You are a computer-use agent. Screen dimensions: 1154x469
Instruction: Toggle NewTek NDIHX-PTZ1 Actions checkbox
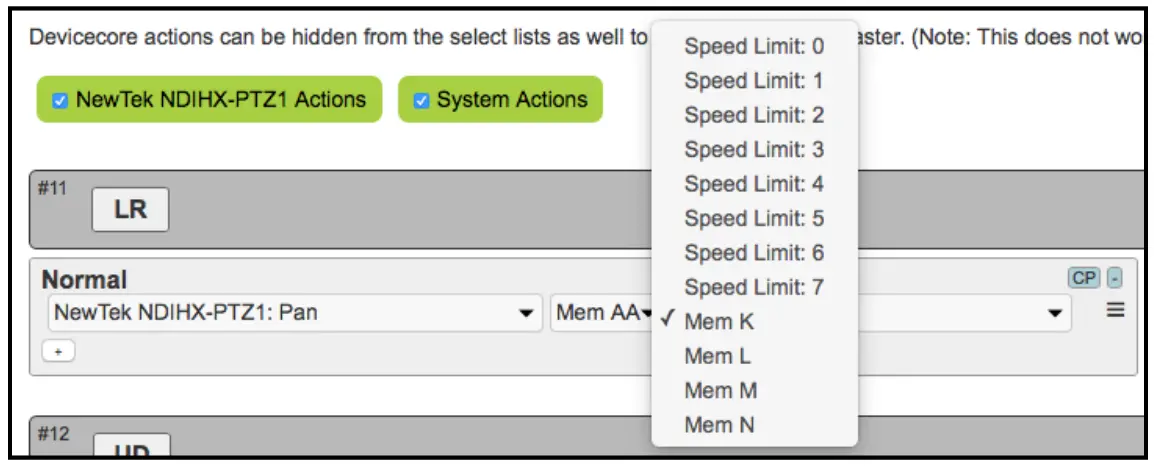tap(61, 100)
